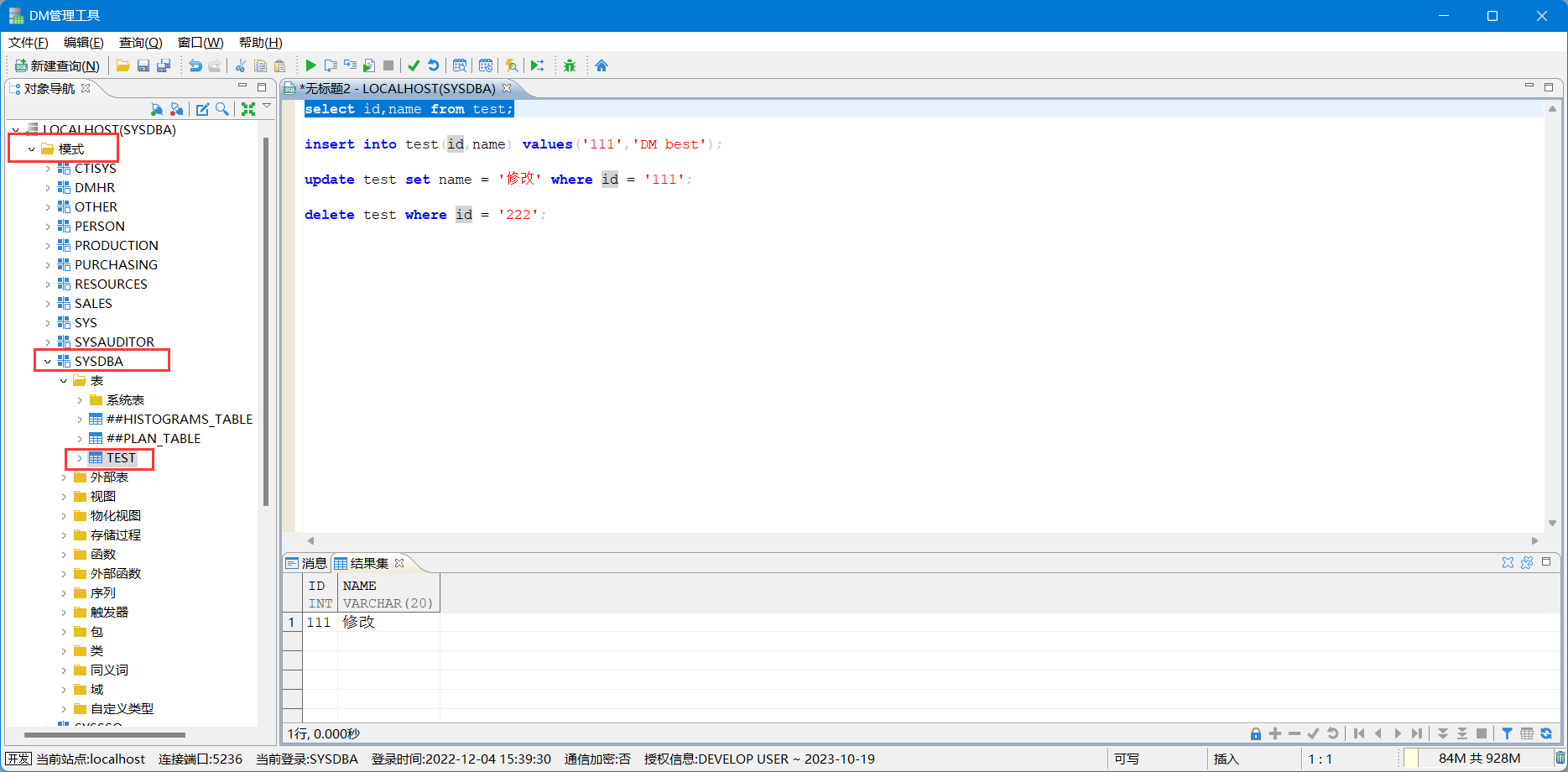Toggle the result set edit lock
Image resolution: width=1568 pixels, height=772 pixels.
[x=1256, y=733]
